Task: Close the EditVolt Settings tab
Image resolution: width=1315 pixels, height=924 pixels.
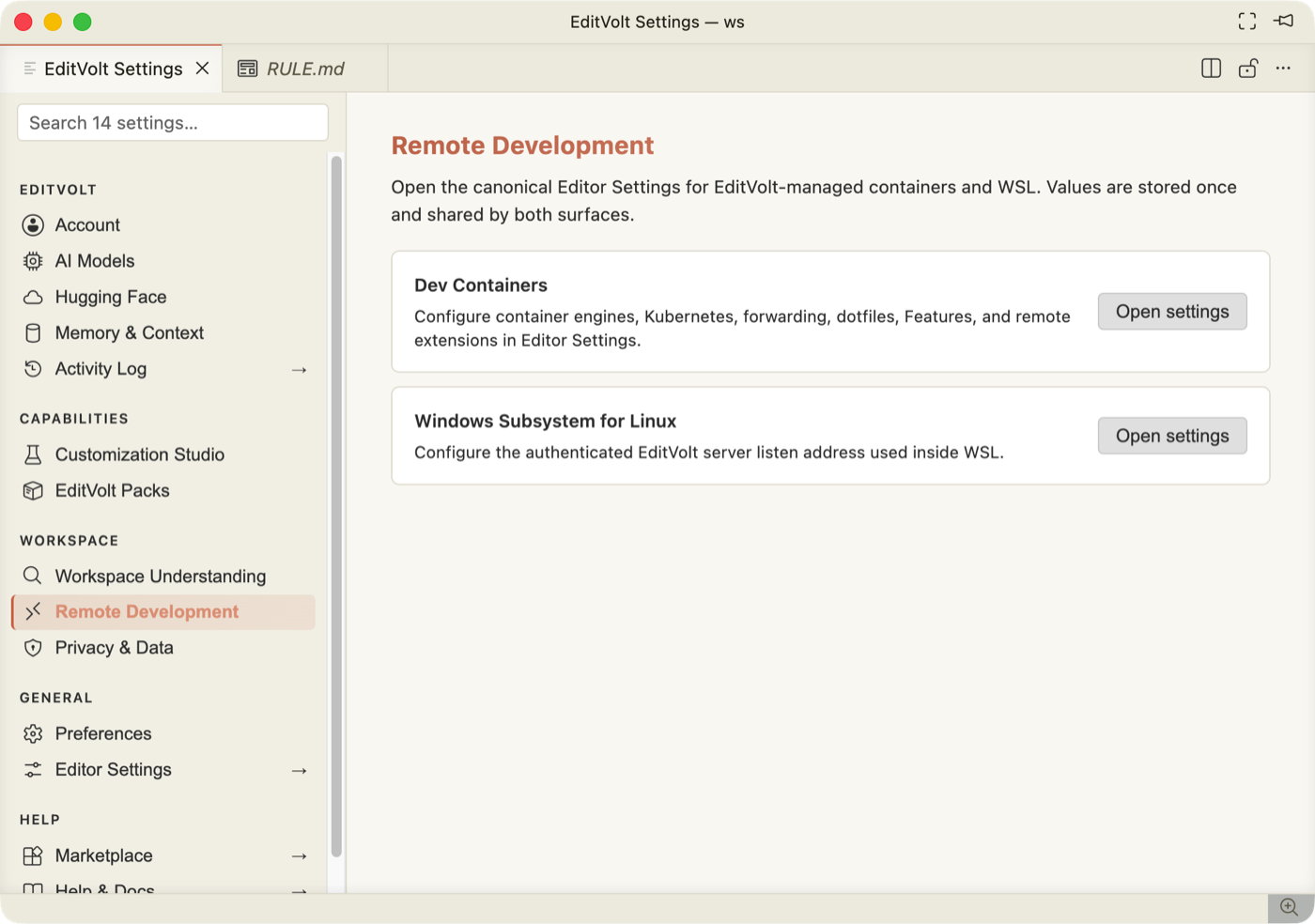Action: pos(202,69)
